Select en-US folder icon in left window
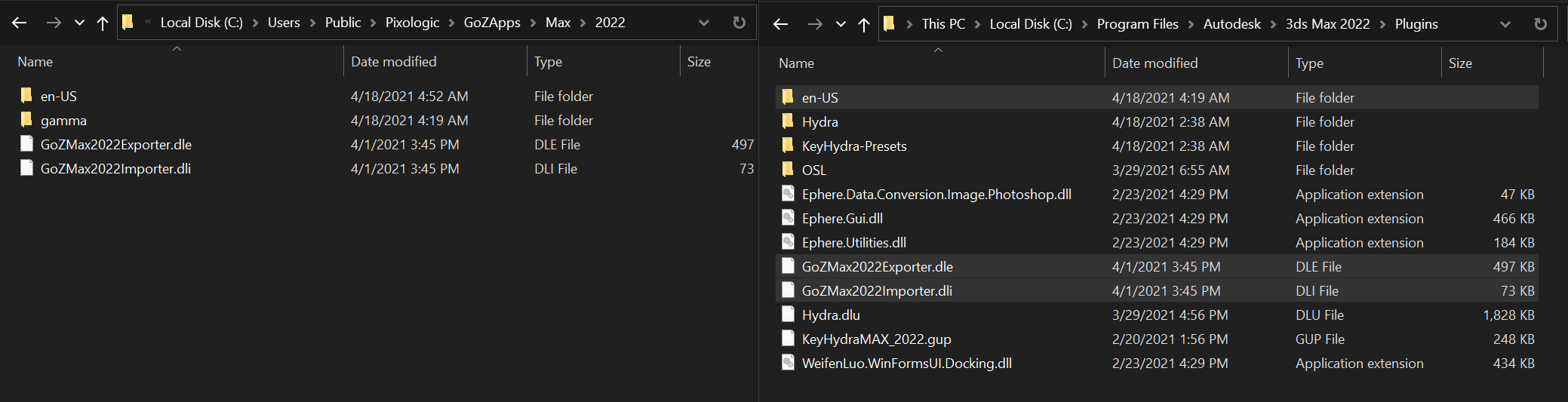 coord(26,95)
